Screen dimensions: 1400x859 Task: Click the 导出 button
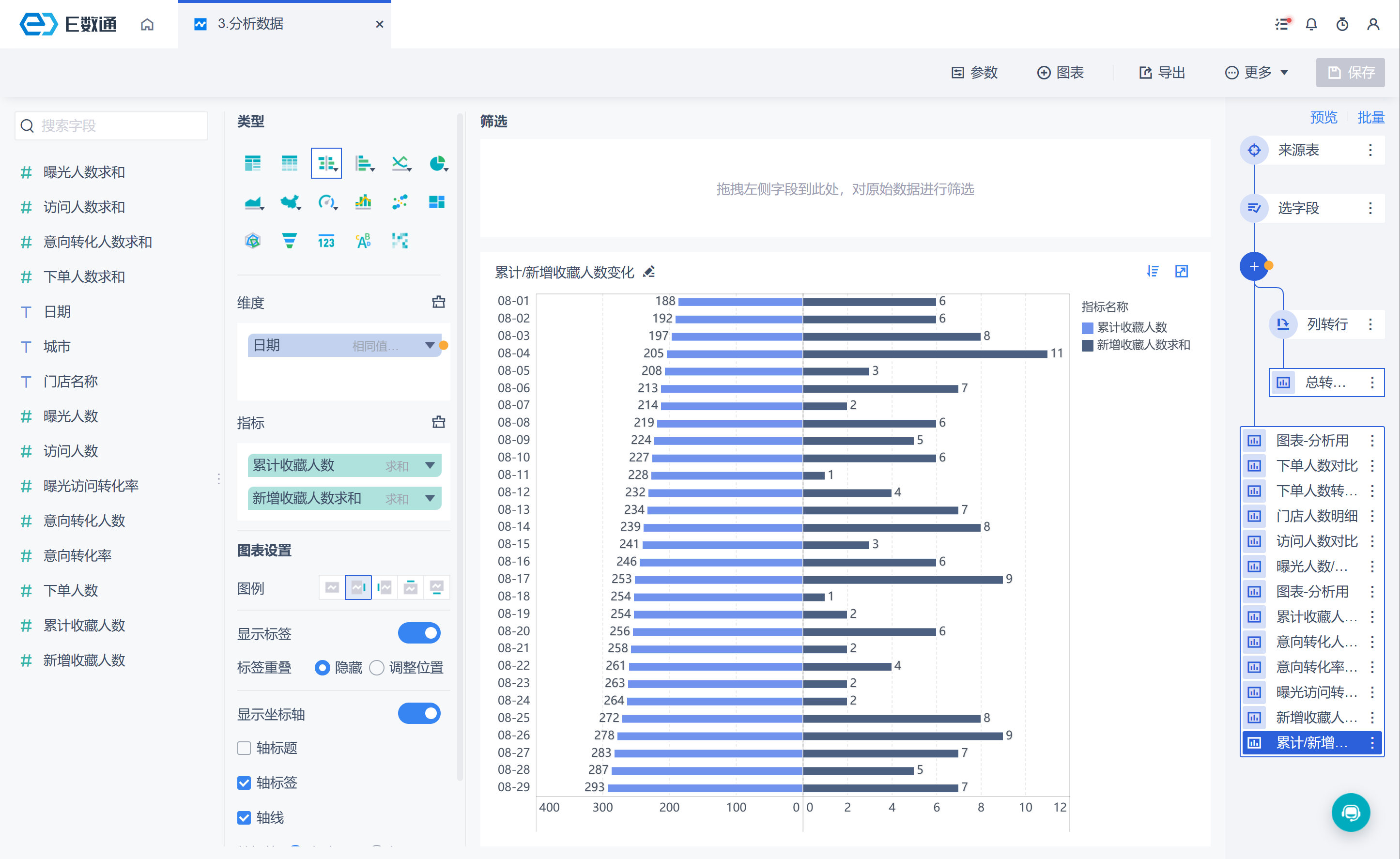click(x=1163, y=73)
